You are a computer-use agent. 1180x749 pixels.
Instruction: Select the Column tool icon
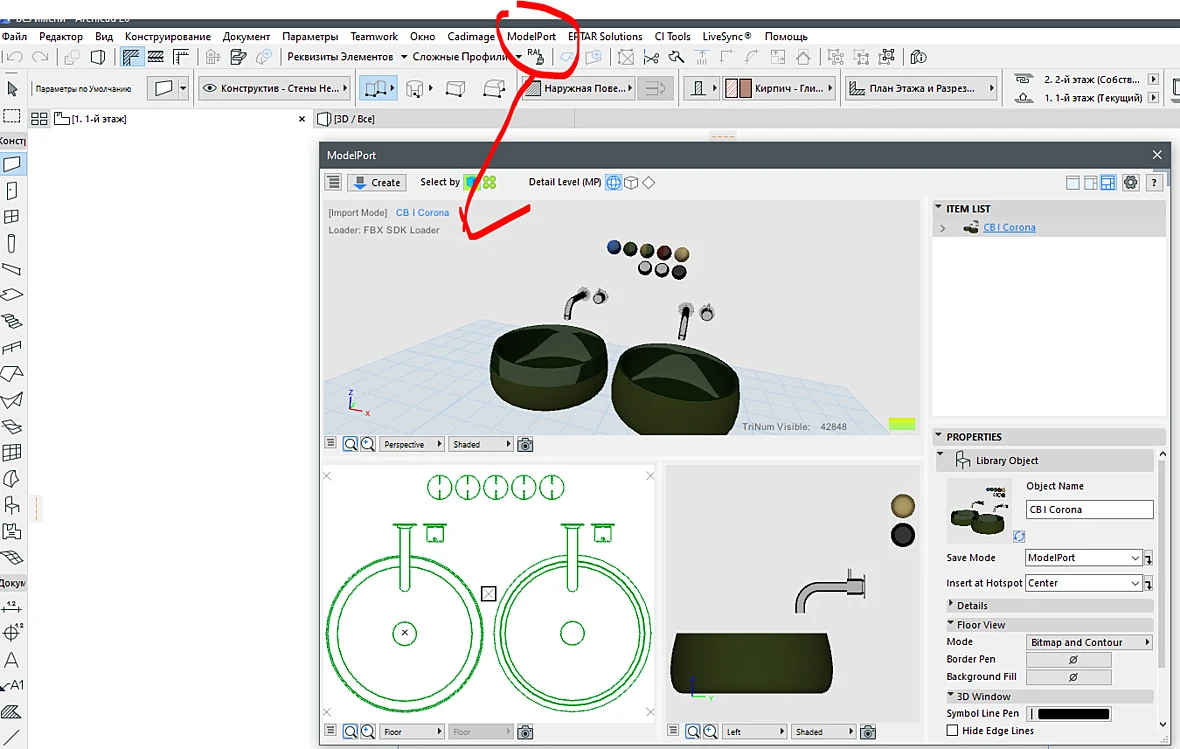coord(11,243)
